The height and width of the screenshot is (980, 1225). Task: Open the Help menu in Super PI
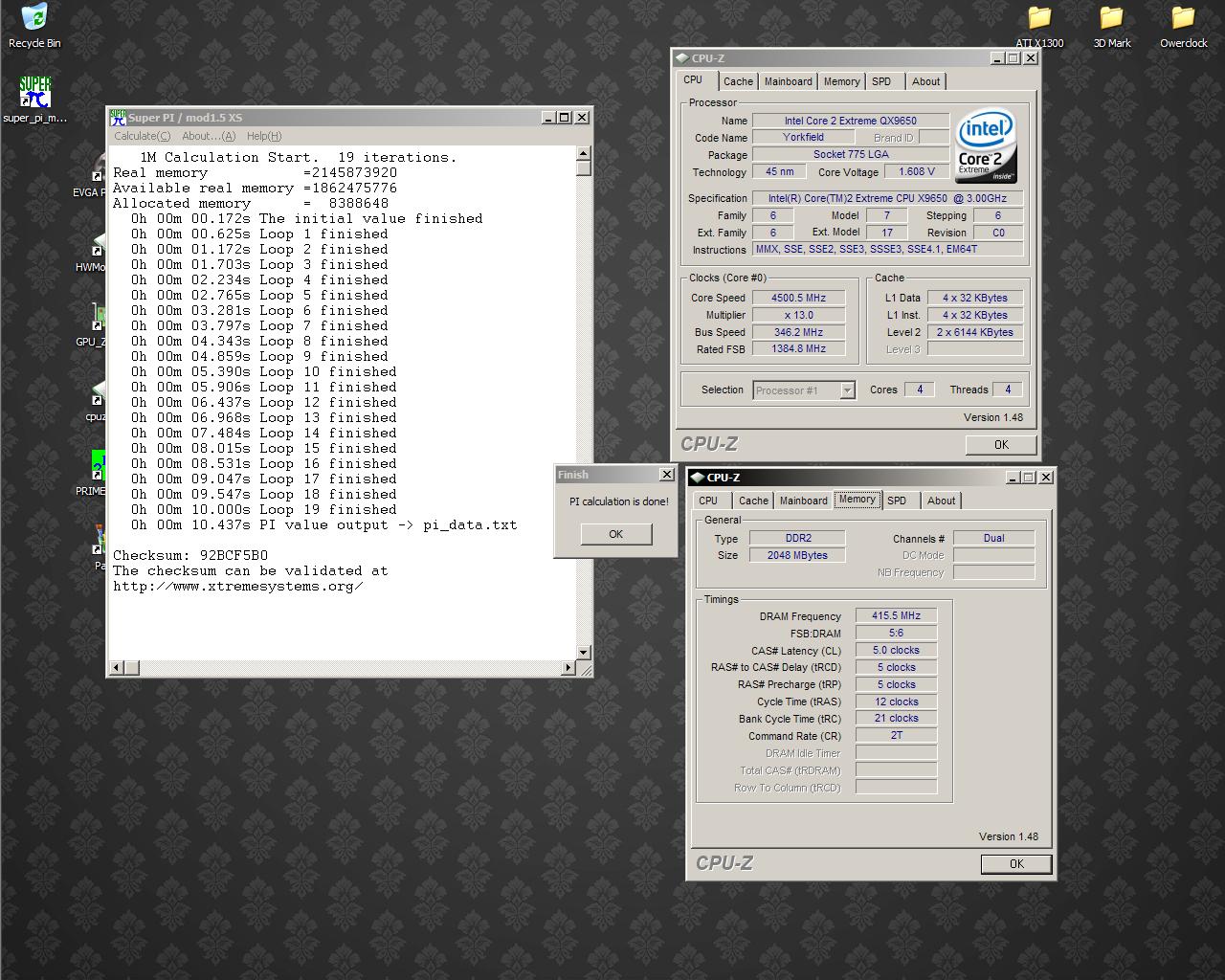pyautogui.click(x=264, y=136)
